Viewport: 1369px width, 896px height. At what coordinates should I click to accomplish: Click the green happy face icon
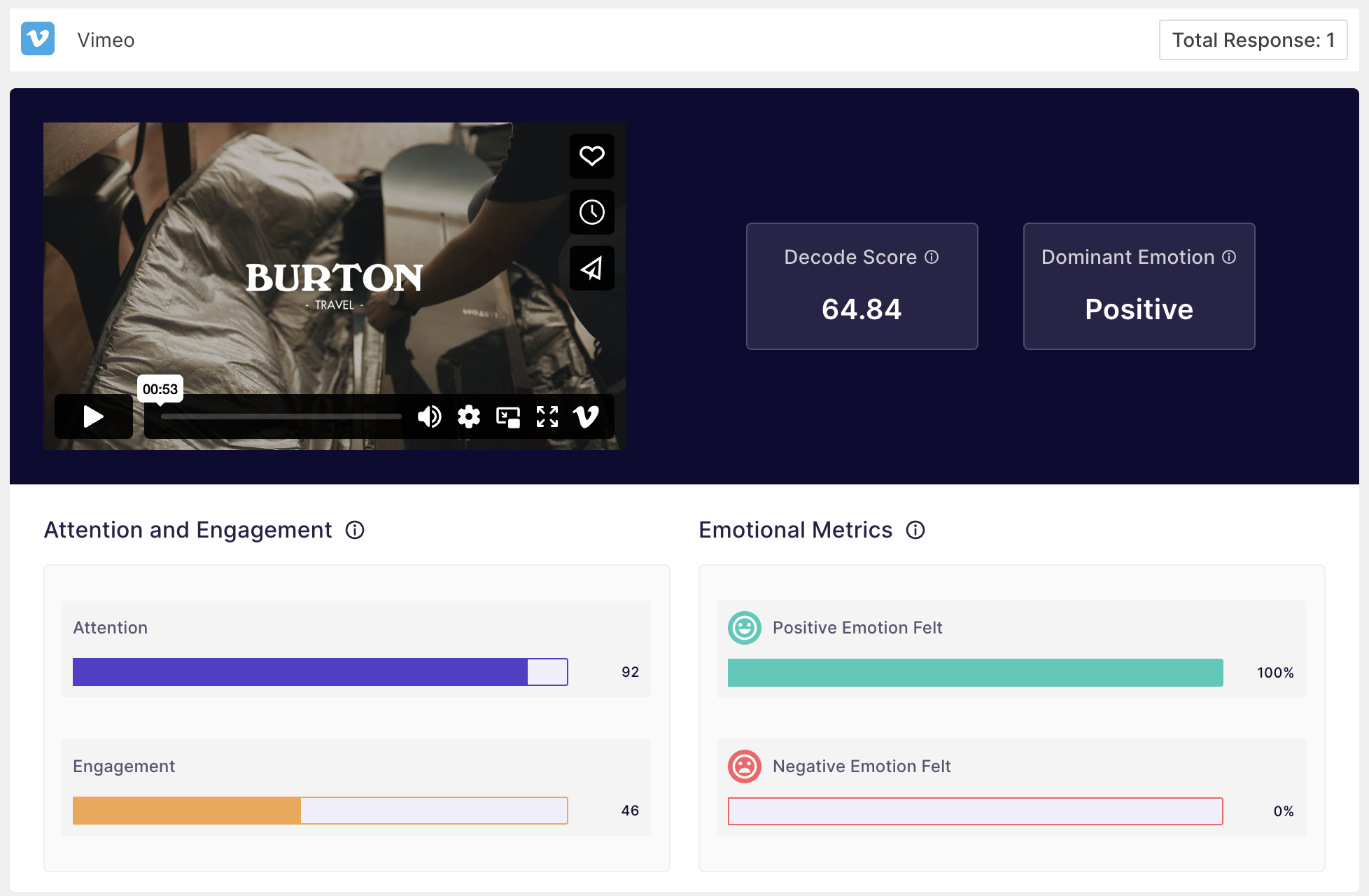745,628
